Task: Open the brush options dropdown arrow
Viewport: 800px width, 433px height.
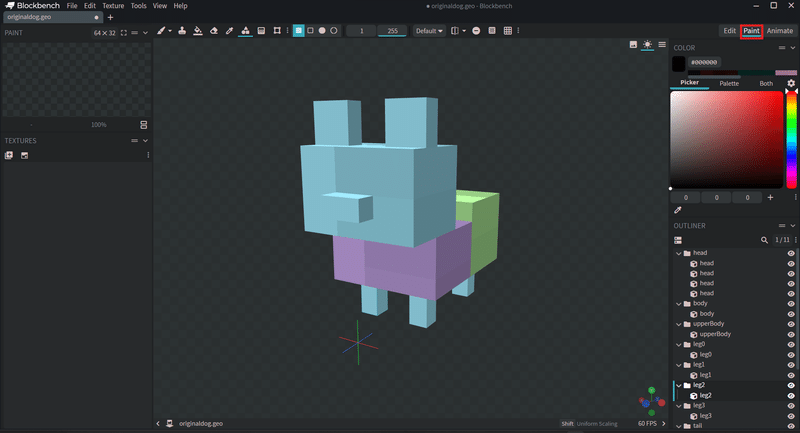Action: coord(170,31)
